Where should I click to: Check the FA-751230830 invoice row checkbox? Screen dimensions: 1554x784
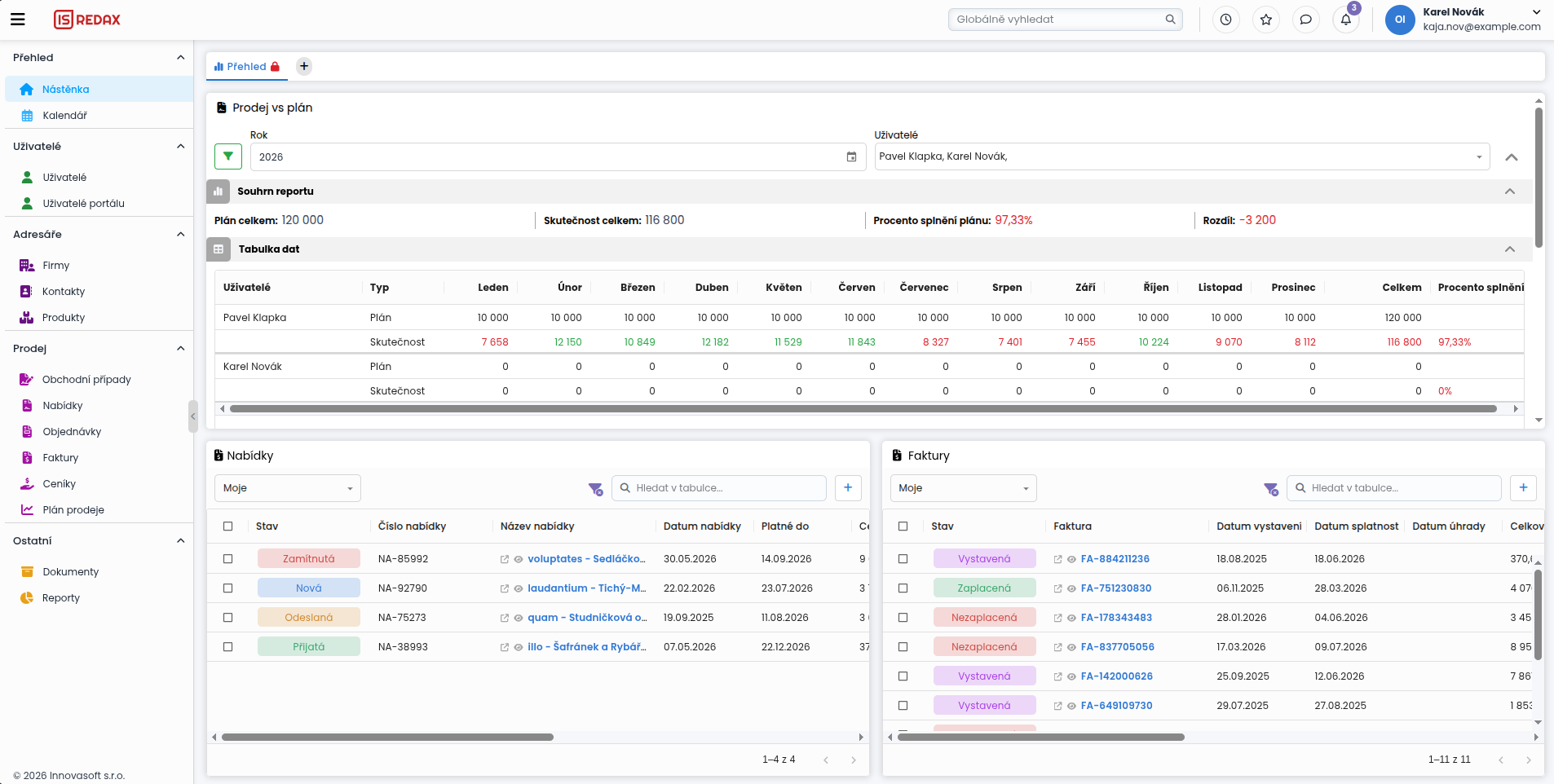click(903, 588)
